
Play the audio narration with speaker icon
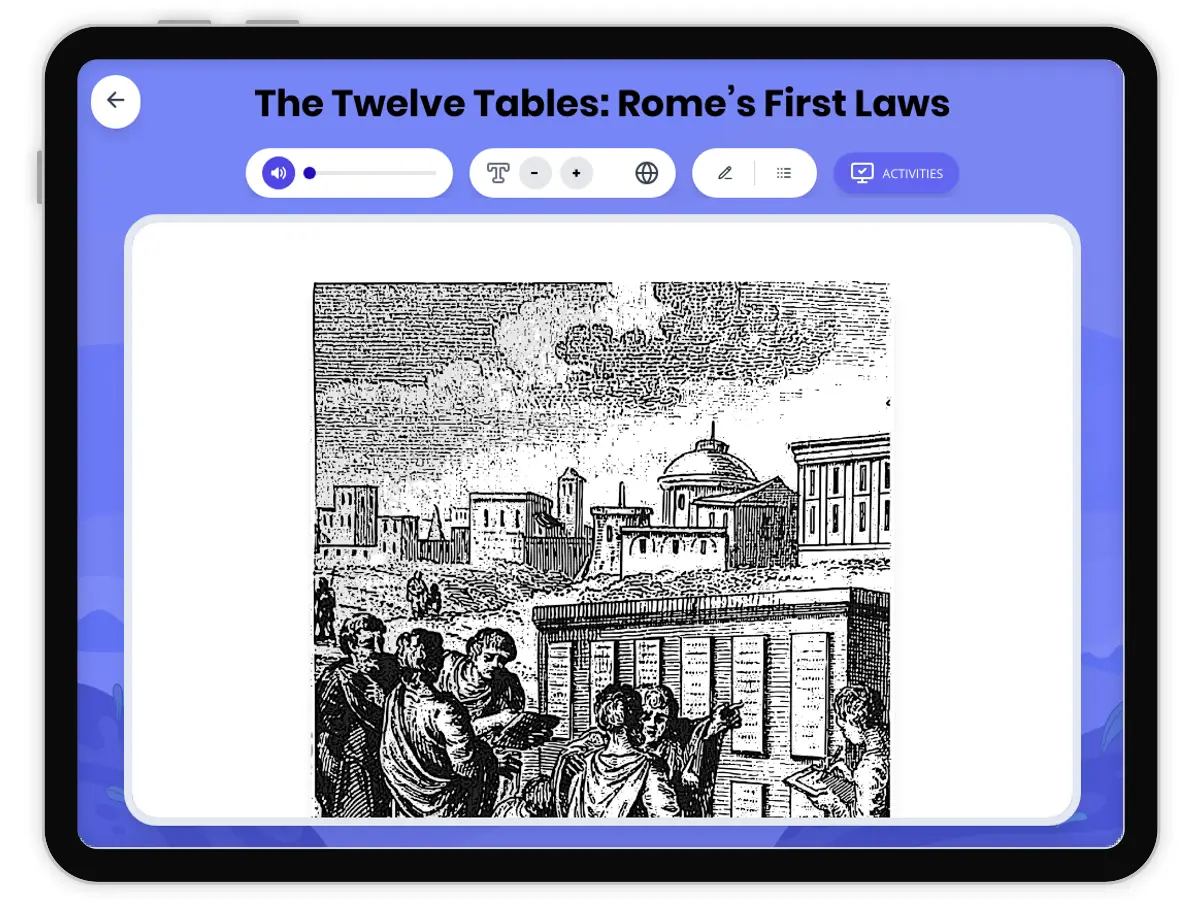coord(278,173)
